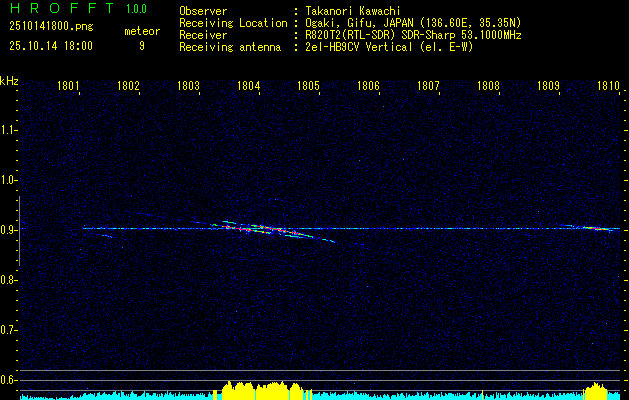629x400 pixels.
Task: Click the Observer label
Action: [203, 11]
